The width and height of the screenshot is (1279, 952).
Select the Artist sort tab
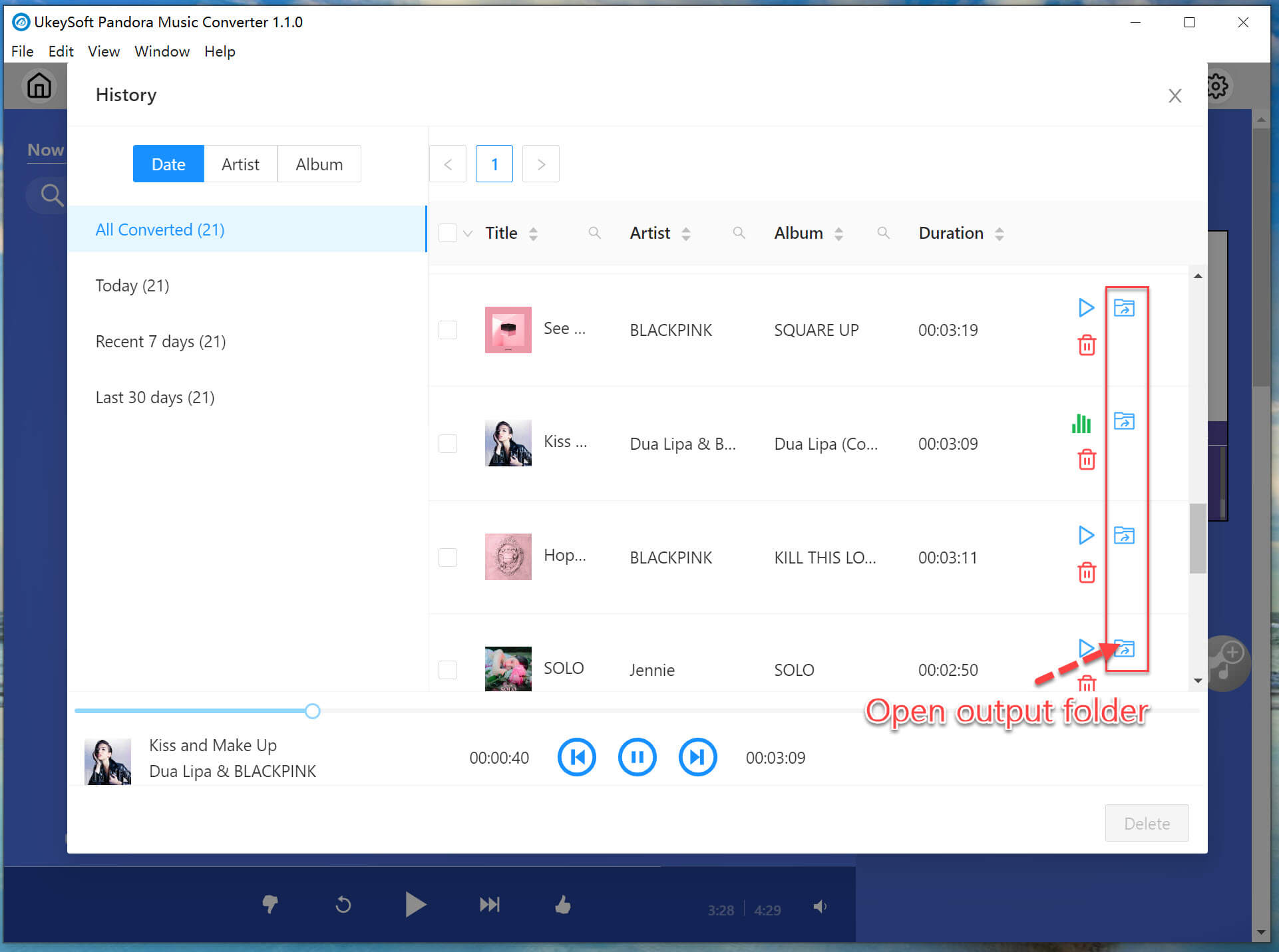click(240, 163)
